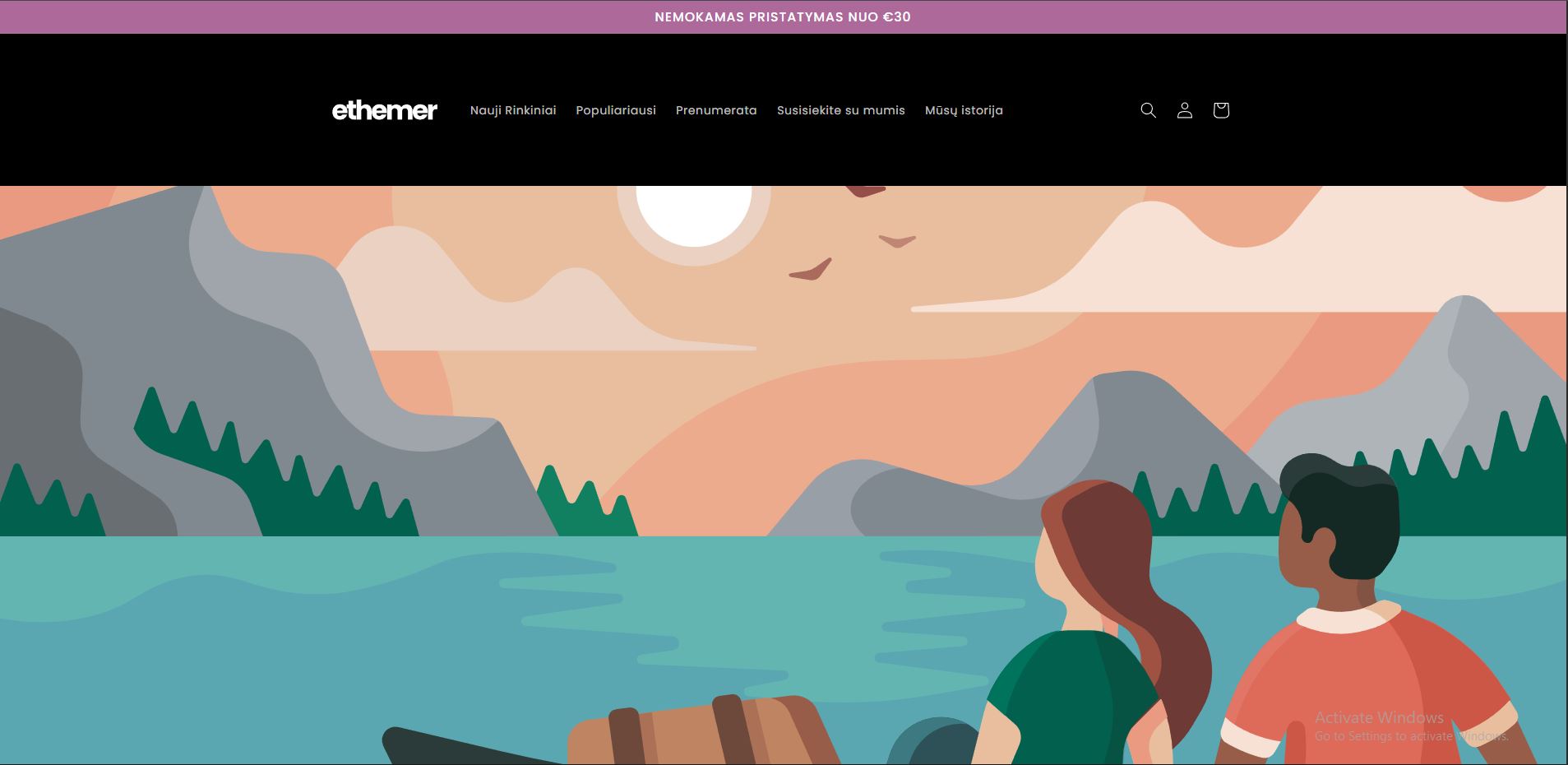Open the search magnifier icon
Image resolution: width=1568 pixels, height=765 pixels.
coord(1148,110)
